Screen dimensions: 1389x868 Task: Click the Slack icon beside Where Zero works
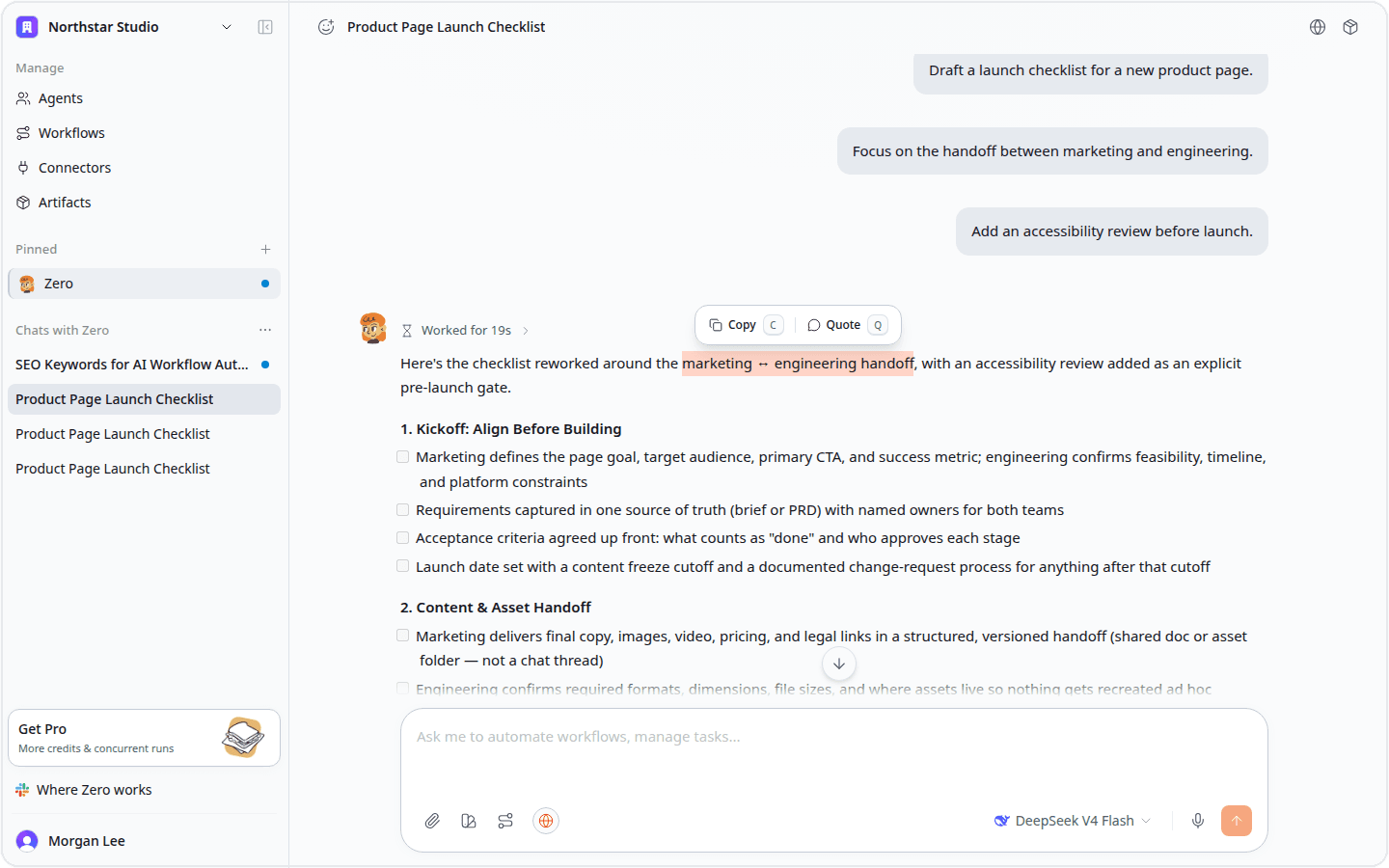coord(22,790)
